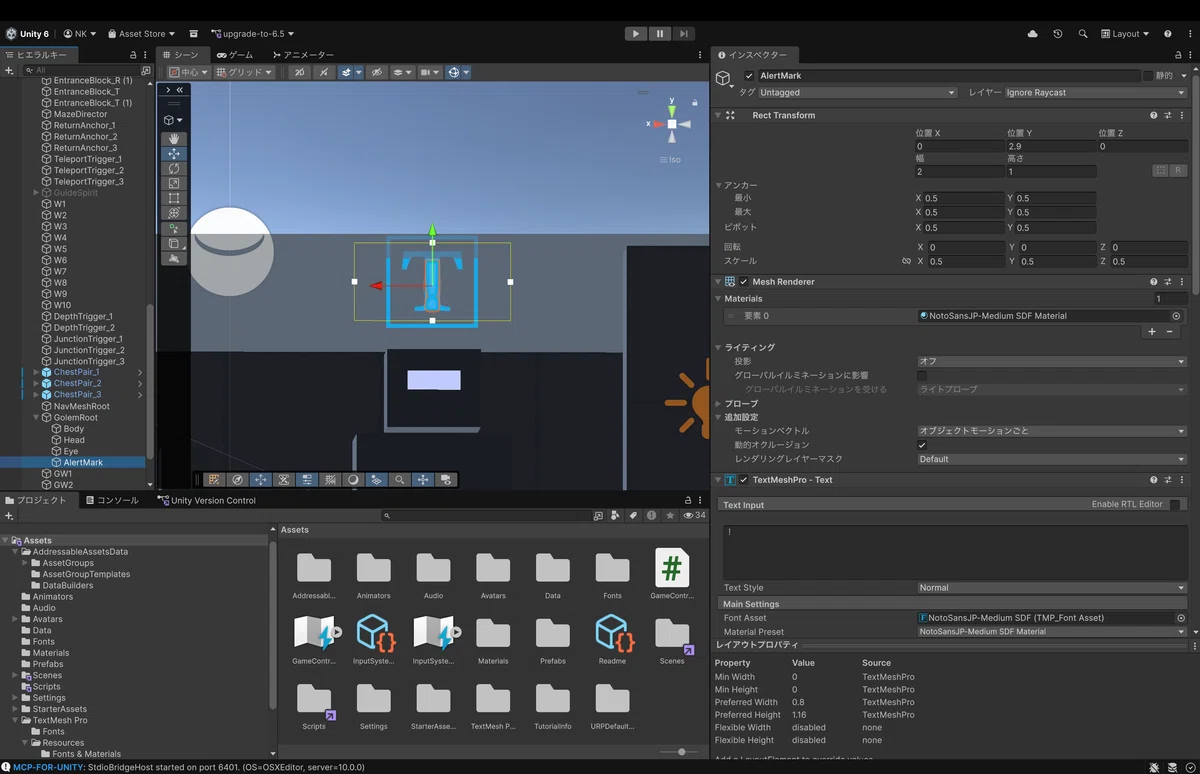The width and height of the screenshot is (1200, 774).
Task: Switch to the コンソール (Console) tab
Action: (x=111, y=500)
